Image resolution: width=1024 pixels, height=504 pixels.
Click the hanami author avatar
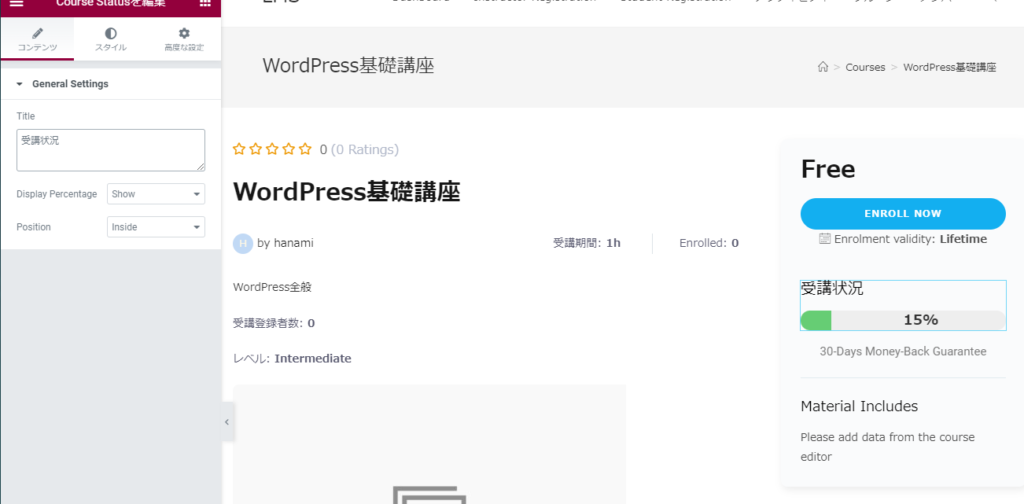click(243, 243)
